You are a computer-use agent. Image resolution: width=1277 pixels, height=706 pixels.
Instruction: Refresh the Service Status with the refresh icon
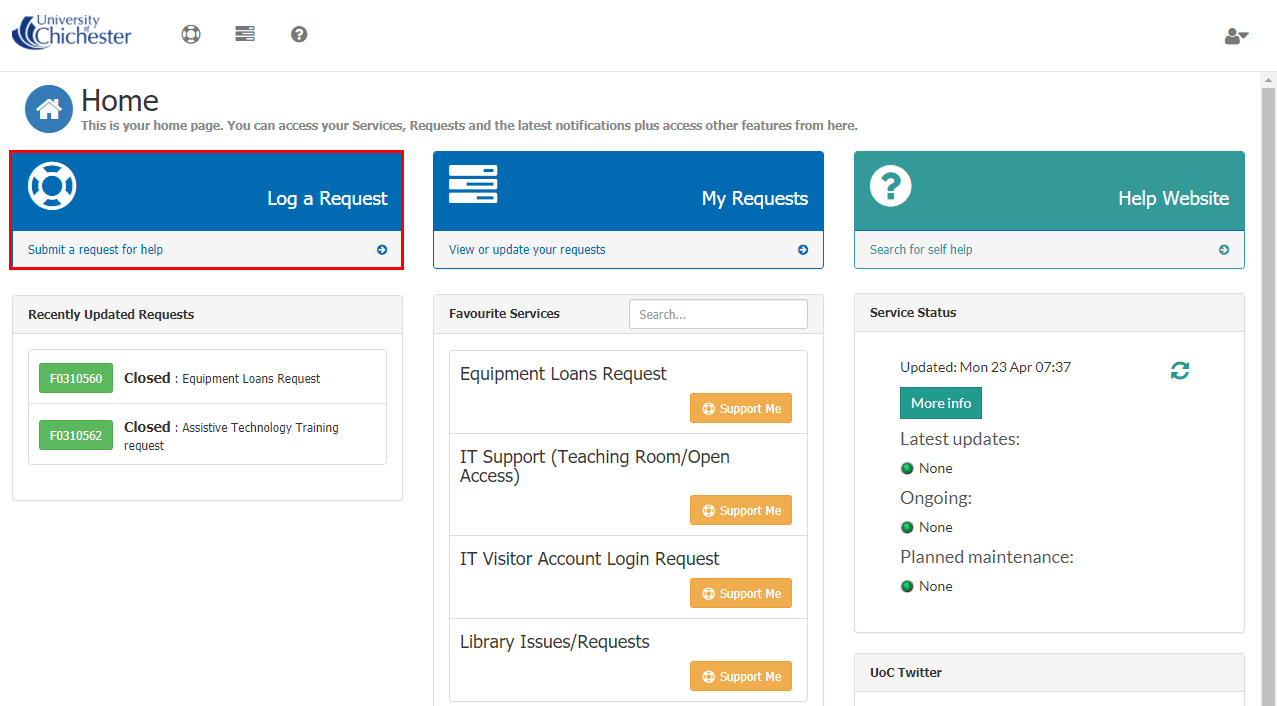[x=1180, y=370]
